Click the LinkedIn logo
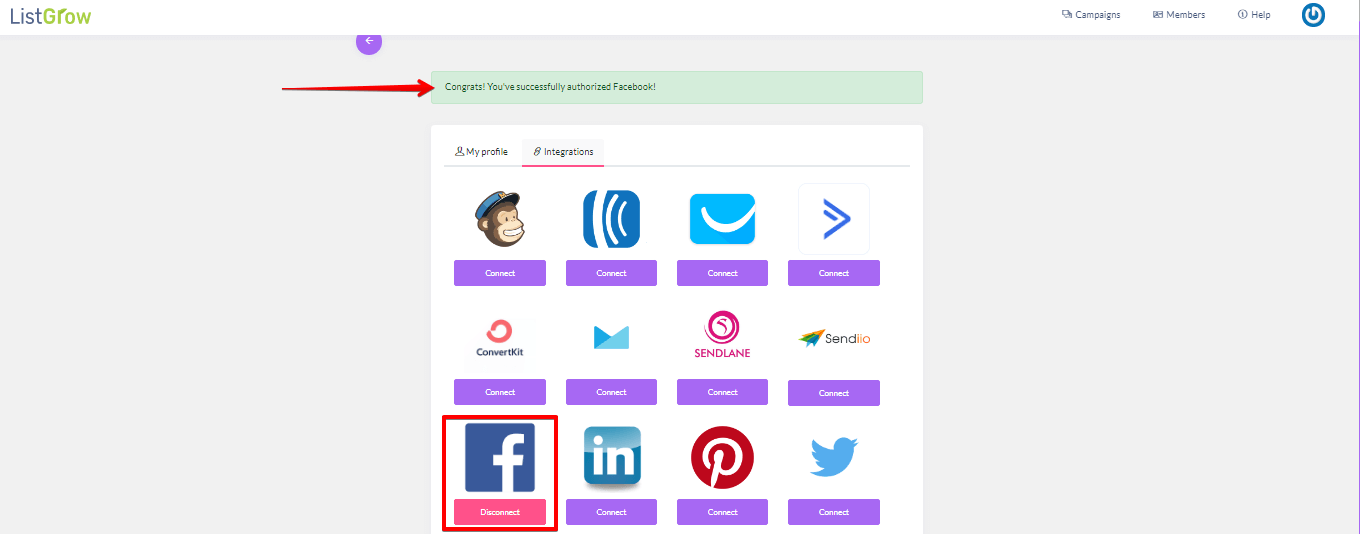Viewport: 1360px width, 535px height. click(612, 457)
